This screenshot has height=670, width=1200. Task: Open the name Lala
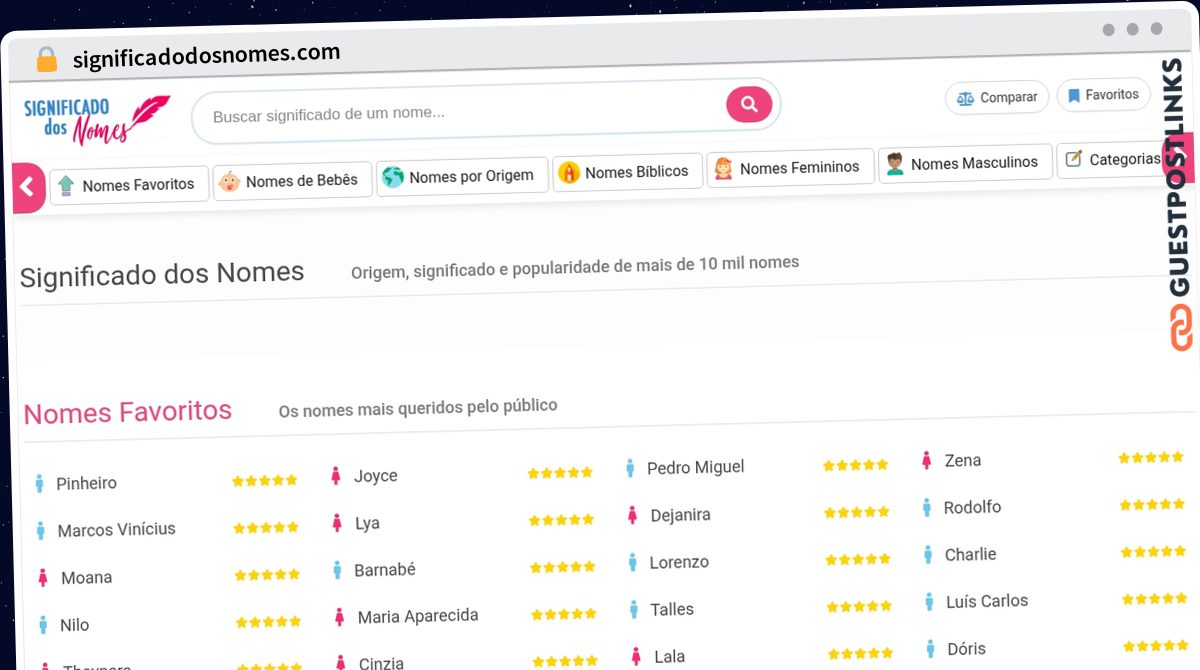(x=670, y=657)
